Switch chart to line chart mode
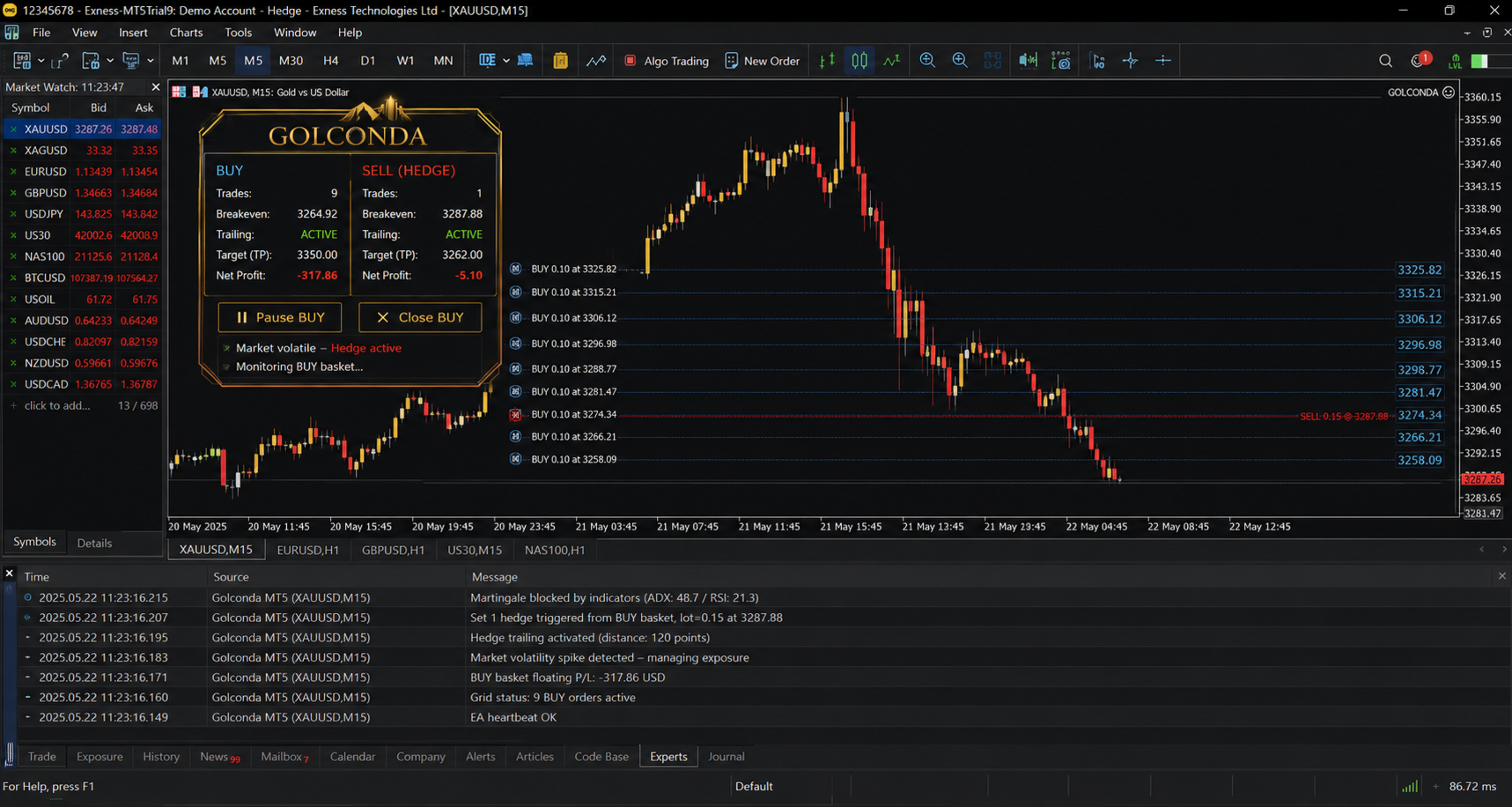 pos(892,61)
